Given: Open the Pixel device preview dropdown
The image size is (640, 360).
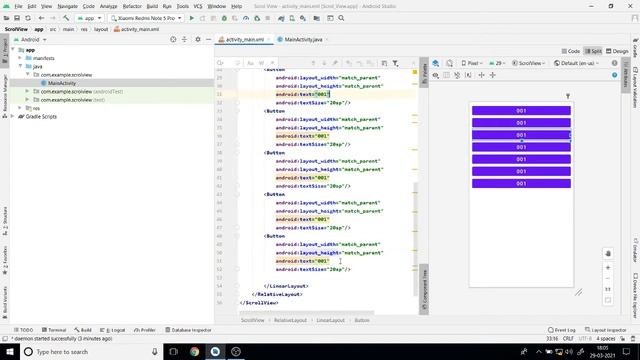Looking at the screenshot, I should coord(472,63).
